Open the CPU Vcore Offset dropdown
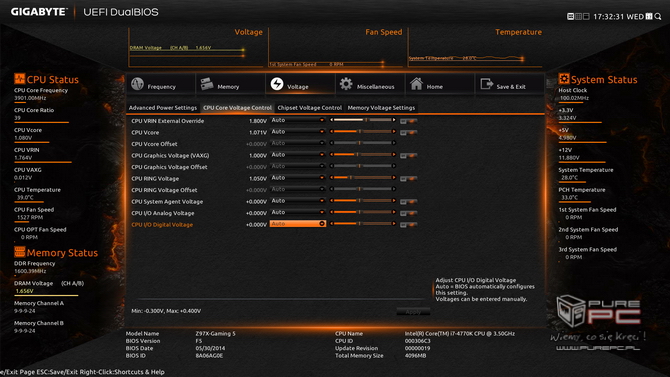Screen dimensions: 670x377 tap(298, 143)
